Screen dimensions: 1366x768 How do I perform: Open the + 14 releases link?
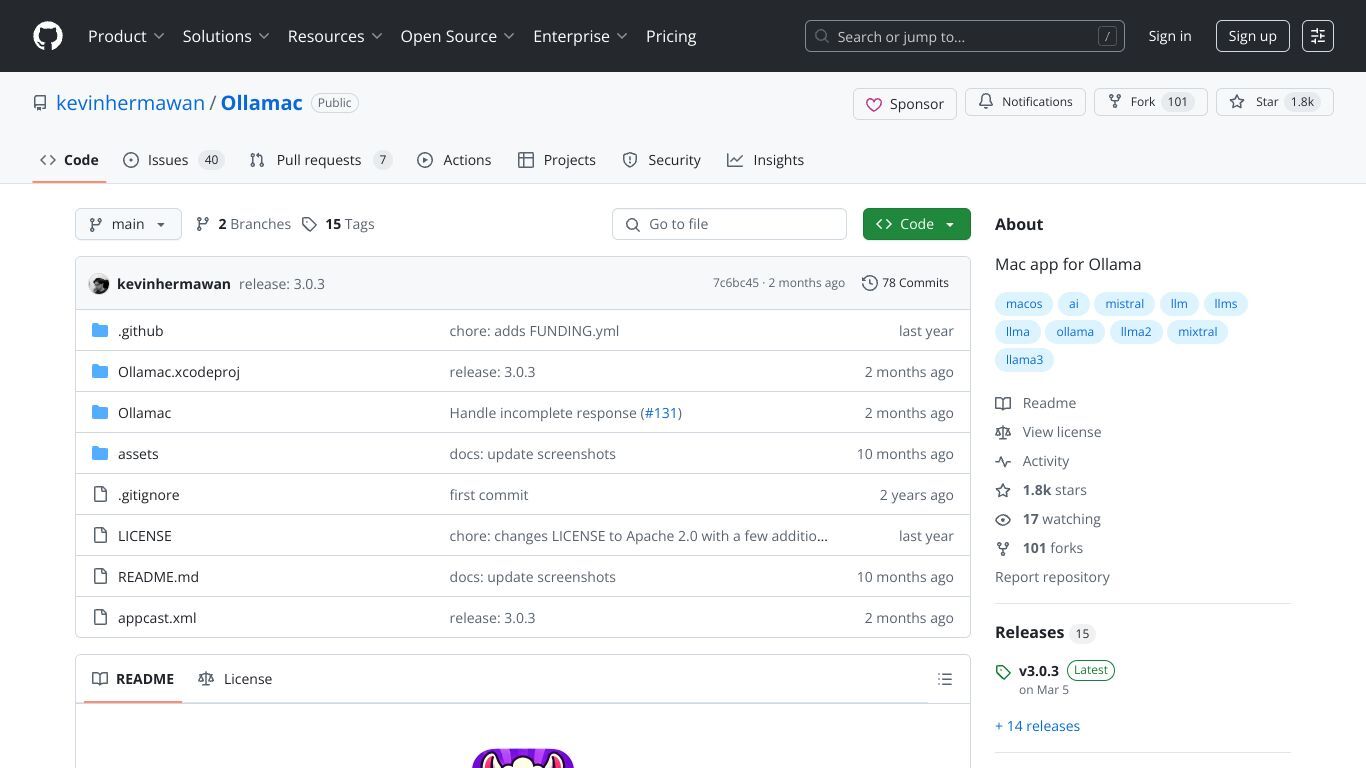[1037, 726]
